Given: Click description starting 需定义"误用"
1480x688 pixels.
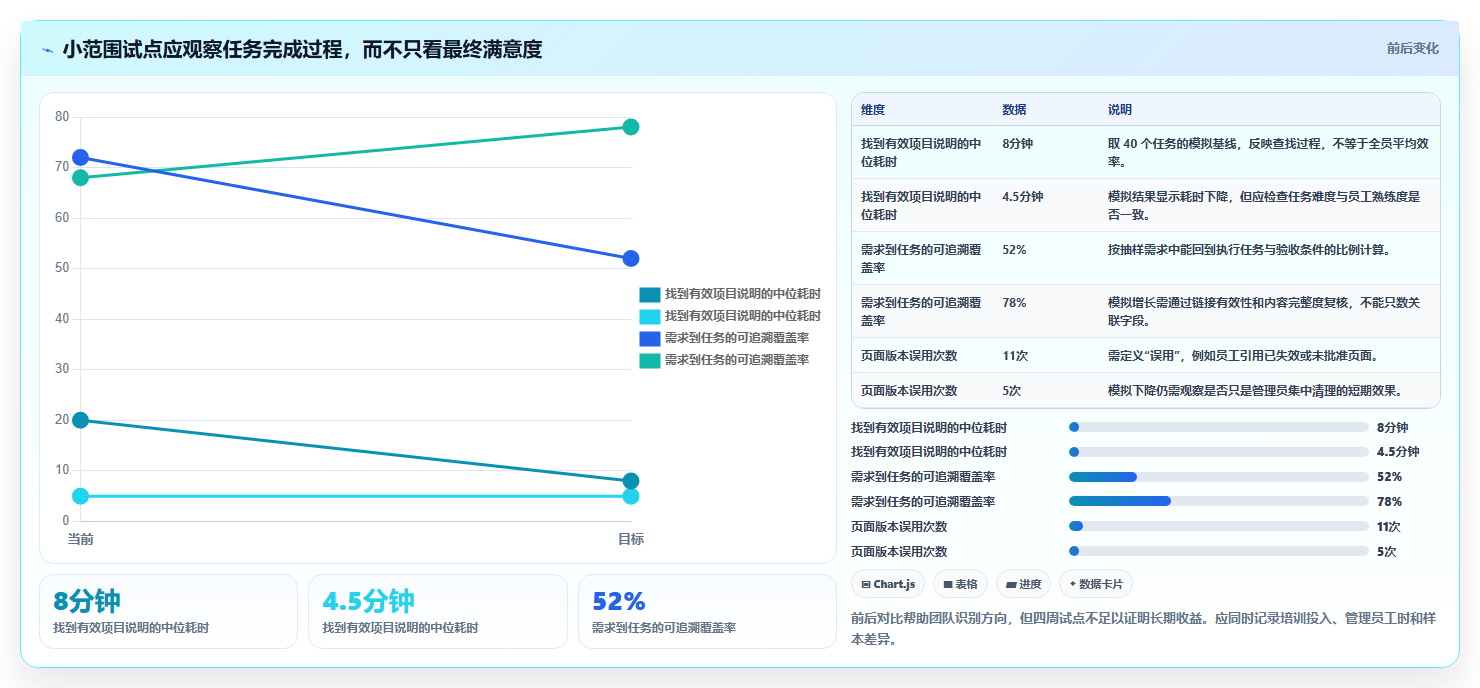Looking at the screenshot, I should point(1243,355).
